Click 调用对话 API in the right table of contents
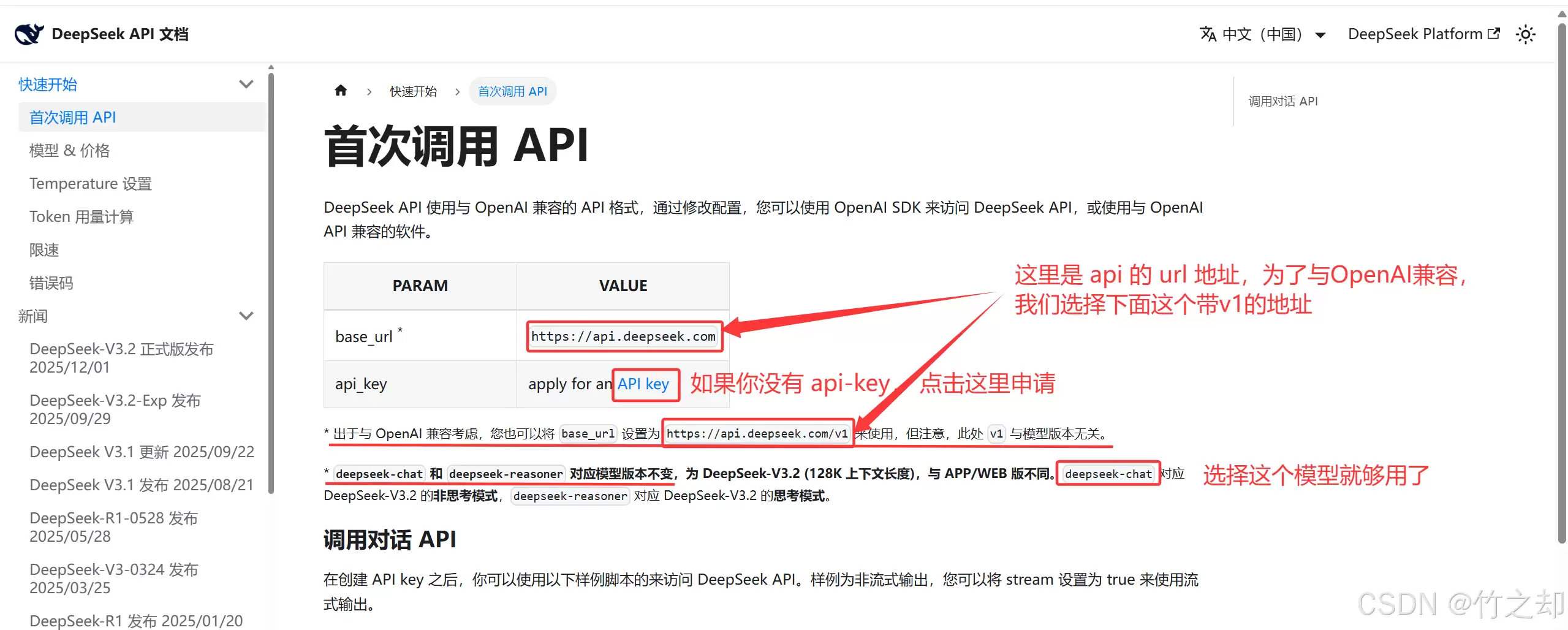The height and width of the screenshot is (630, 1568). (x=1283, y=101)
